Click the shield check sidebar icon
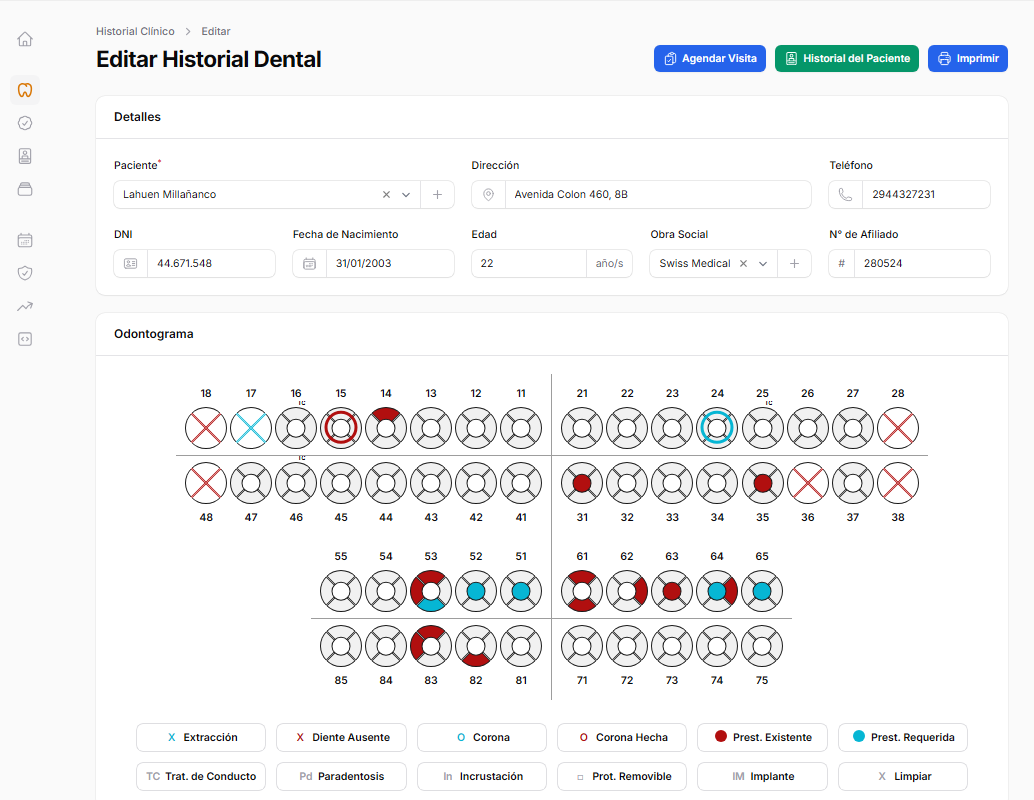Image resolution: width=1034 pixels, height=800 pixels. tap(25, 273)
